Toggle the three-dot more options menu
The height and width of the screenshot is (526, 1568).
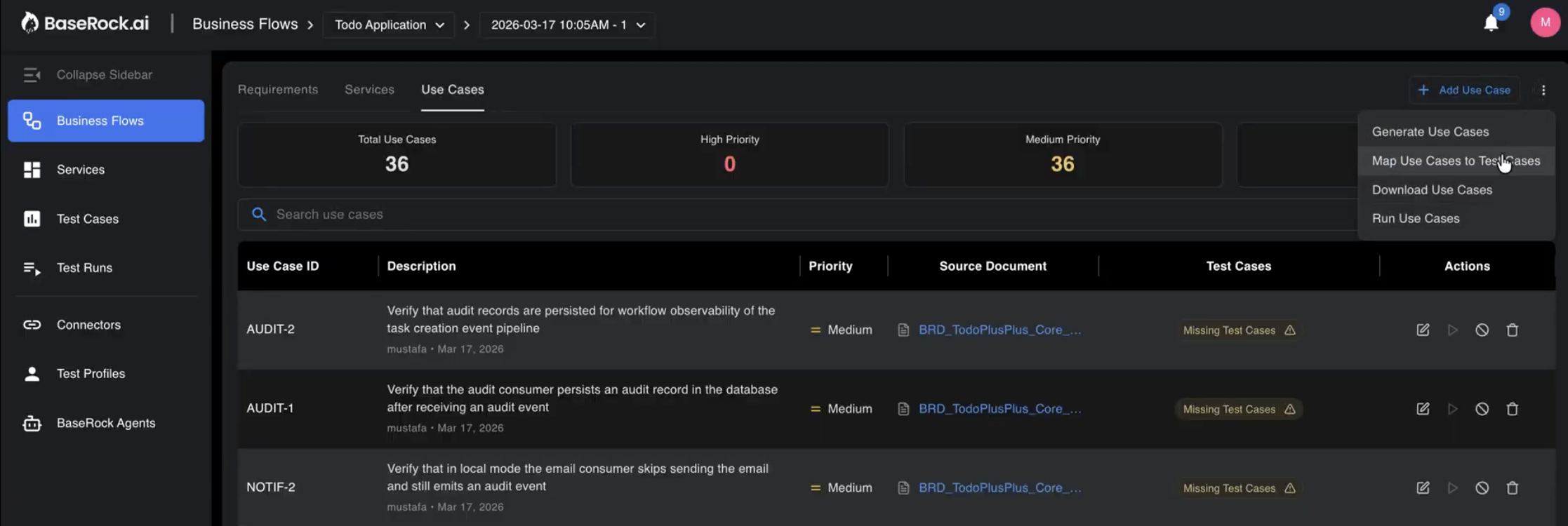1543,90
